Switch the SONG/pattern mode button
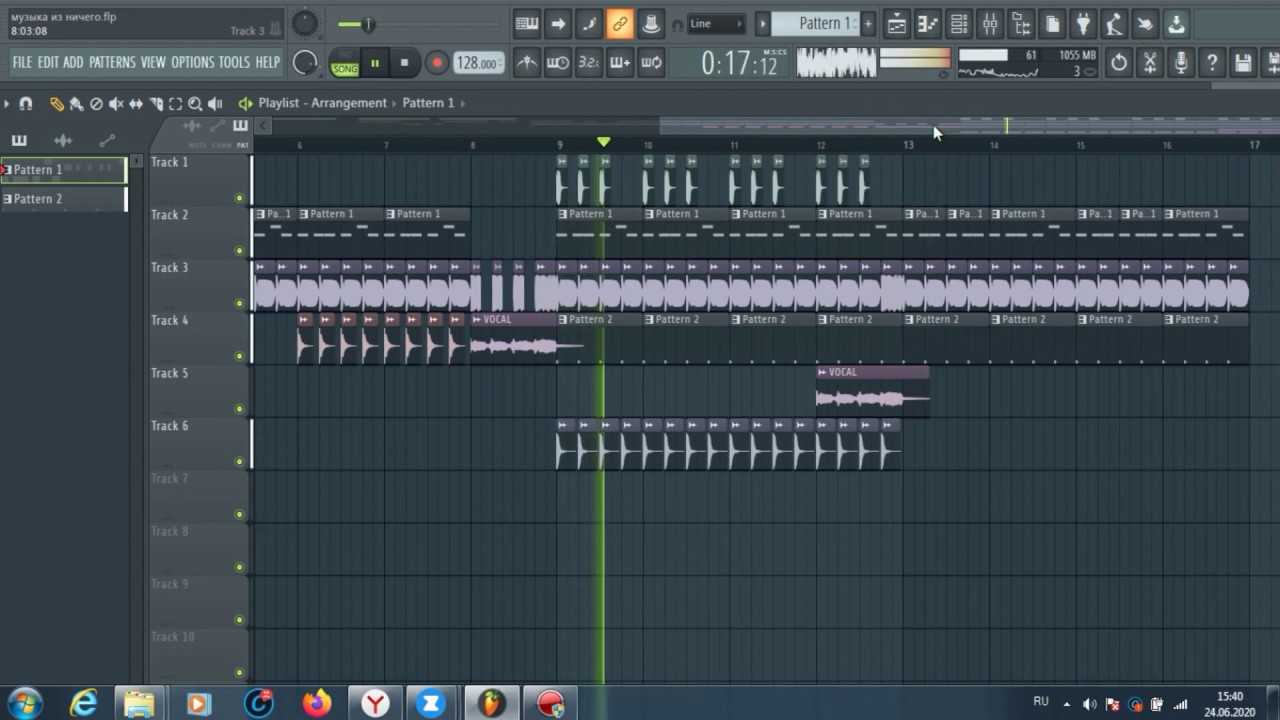This screenshot has width=1280, height=720. point(345,64)
